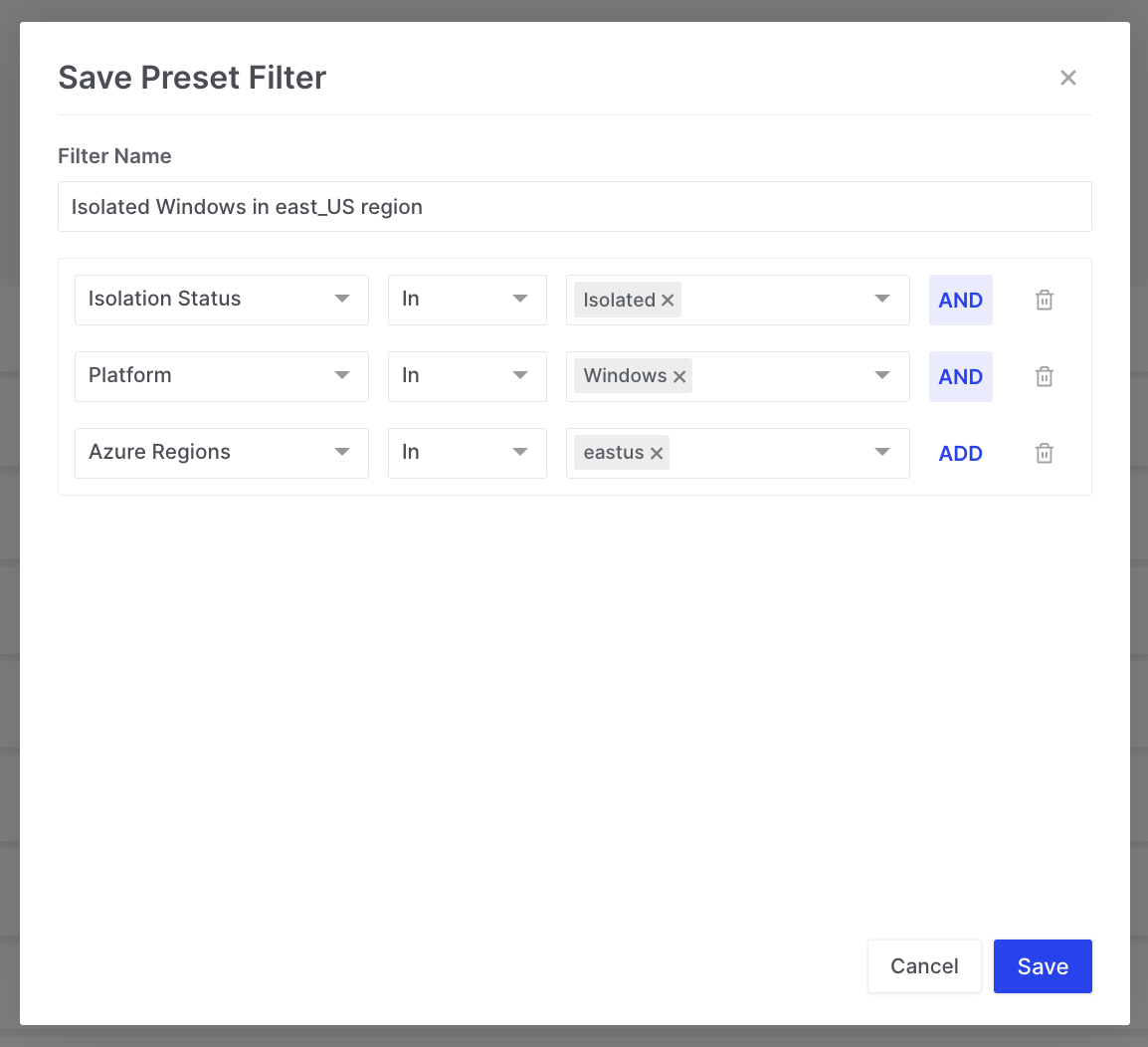
Task: Click ADD to add a new condition
Action: click(x=960, y=453)
